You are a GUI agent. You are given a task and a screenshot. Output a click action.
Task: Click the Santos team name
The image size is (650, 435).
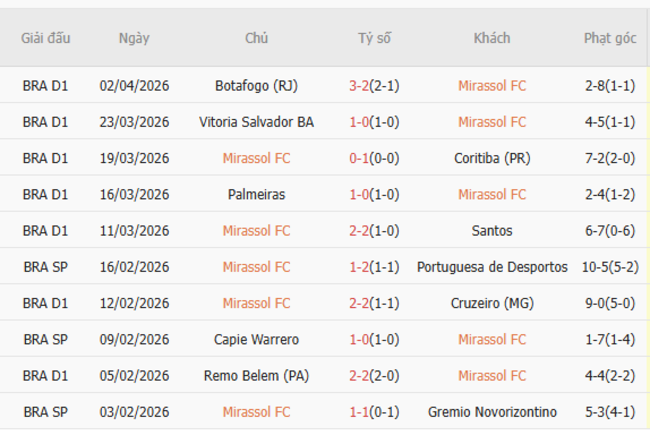(492, 231)
